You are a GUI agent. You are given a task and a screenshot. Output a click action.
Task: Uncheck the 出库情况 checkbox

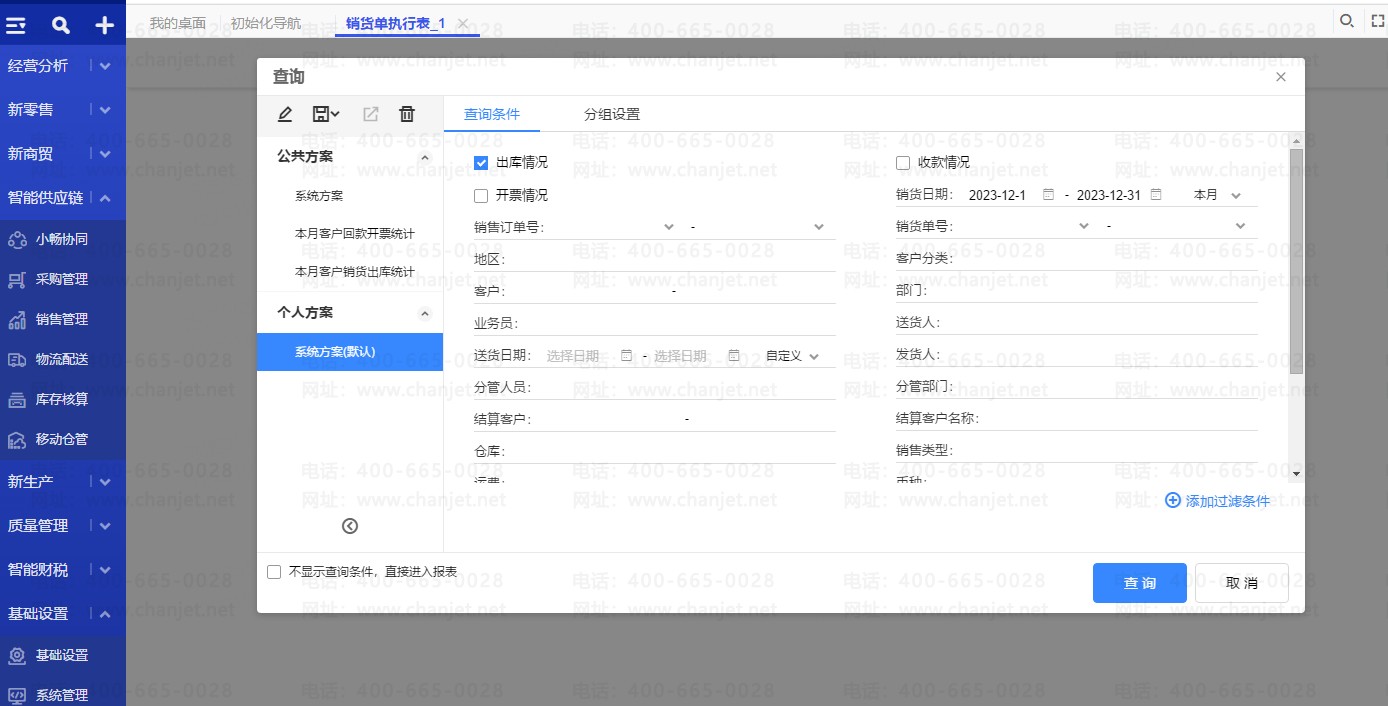pyautogui.click(x=481, y=162)
